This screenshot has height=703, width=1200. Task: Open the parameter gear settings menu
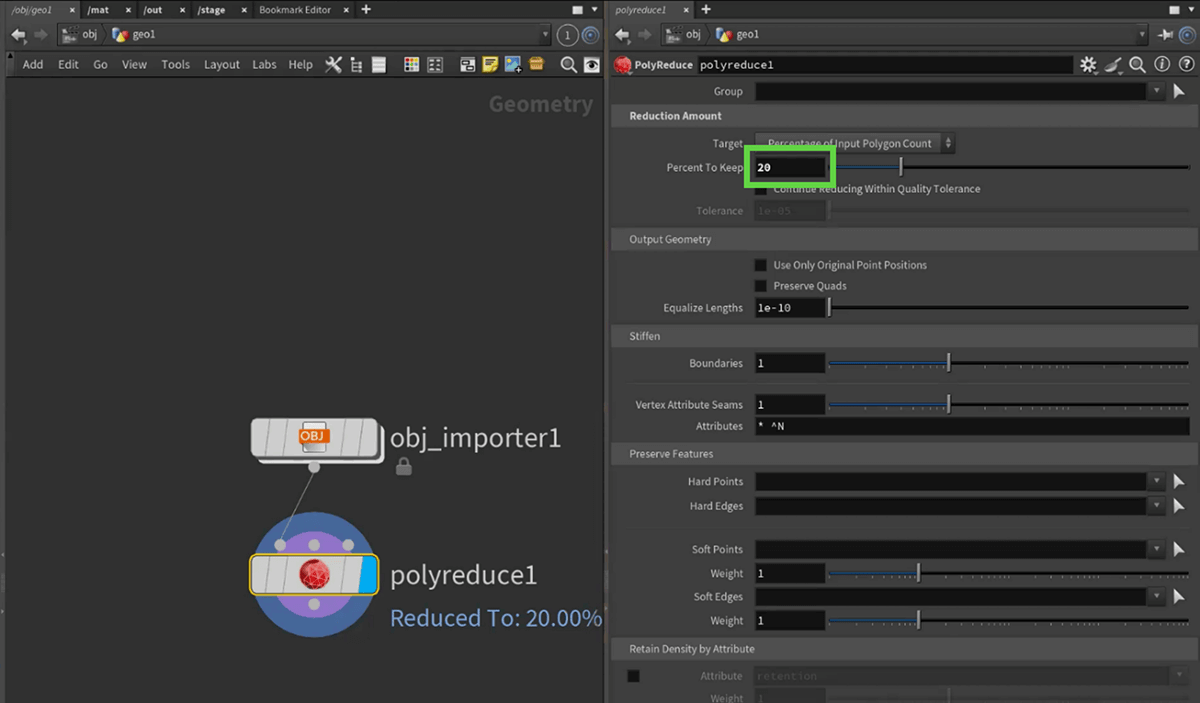(x=1088, y=65)
